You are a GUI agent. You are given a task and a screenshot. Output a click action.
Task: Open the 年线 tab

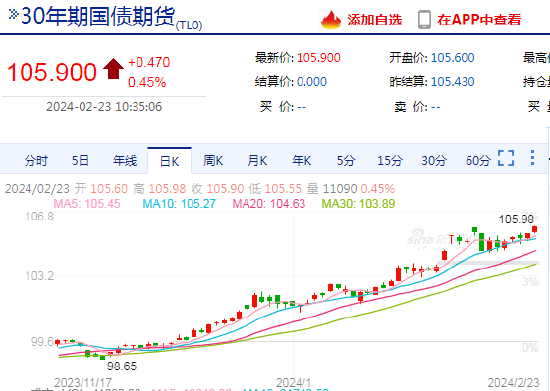tap(125, 161)
